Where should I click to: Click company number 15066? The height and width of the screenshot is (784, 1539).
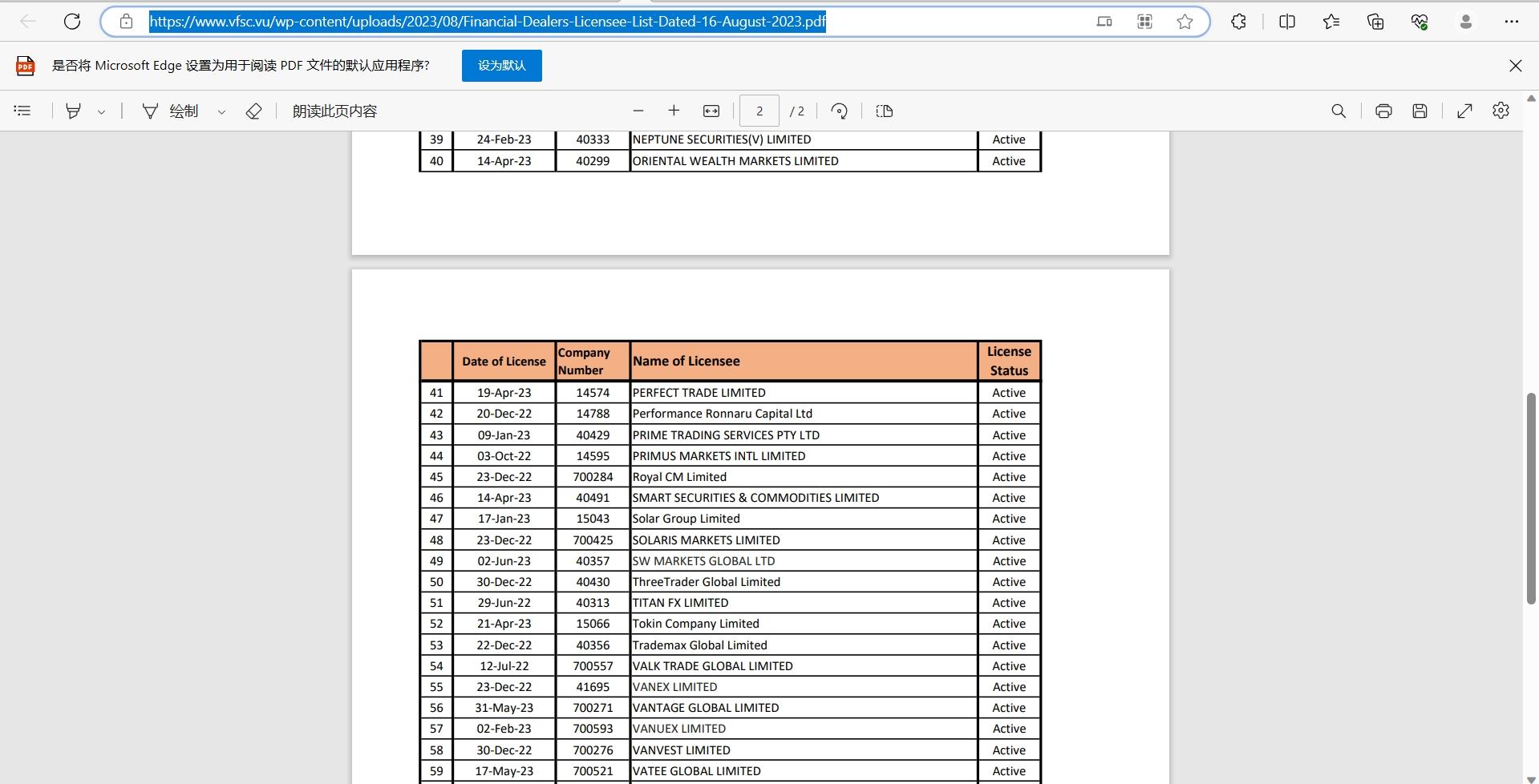tap(593, 624)
